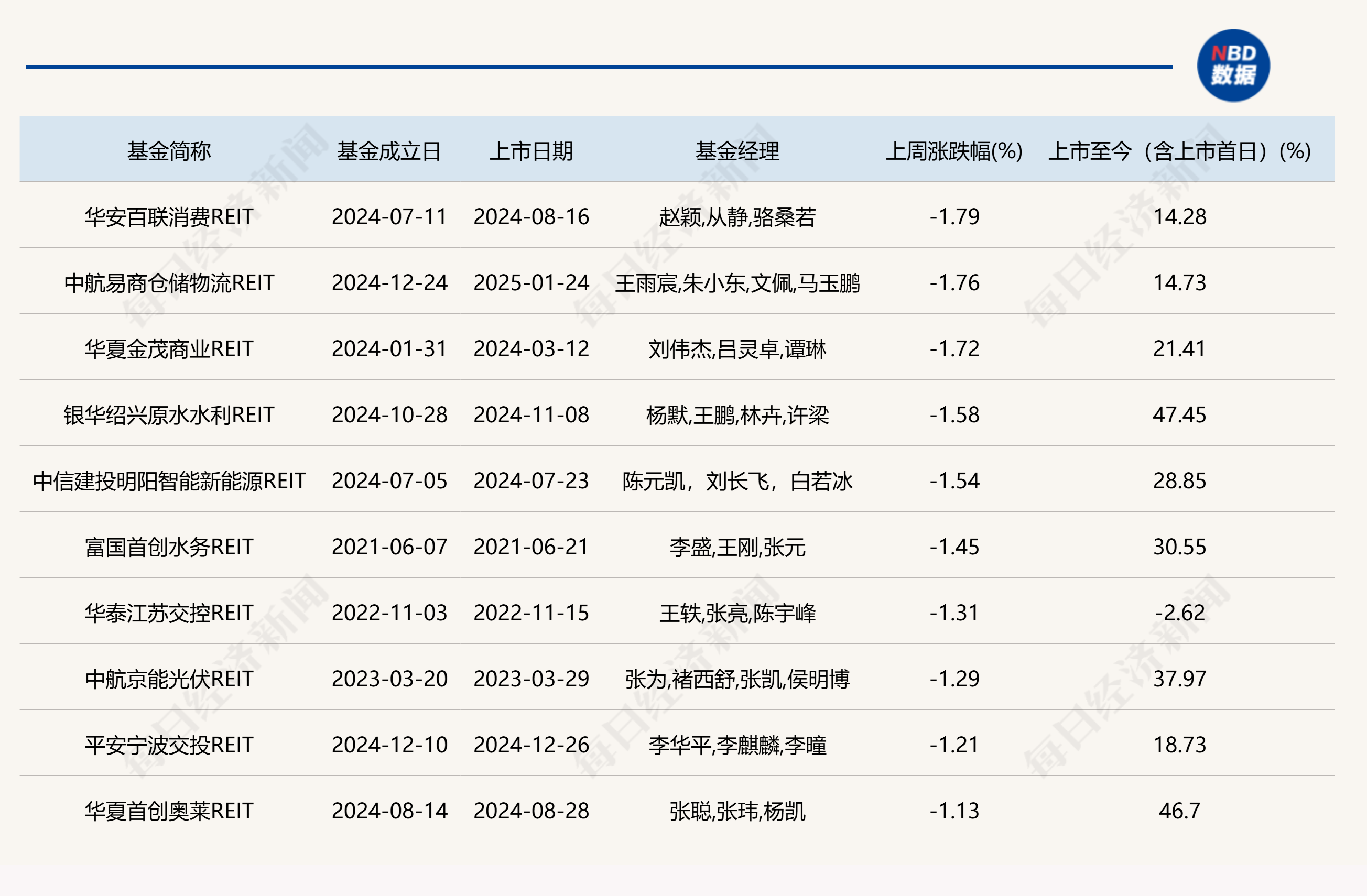Click the establishment date 2024-08-14
This screenshot has width=1367, height=896.
[389, 811]
